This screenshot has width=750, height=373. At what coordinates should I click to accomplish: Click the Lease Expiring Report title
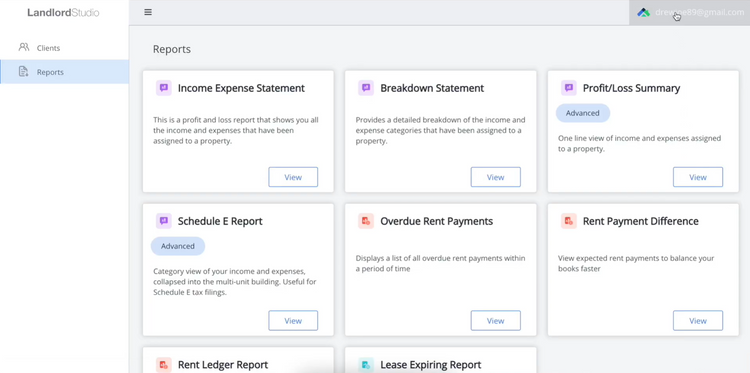coord(430,365)
